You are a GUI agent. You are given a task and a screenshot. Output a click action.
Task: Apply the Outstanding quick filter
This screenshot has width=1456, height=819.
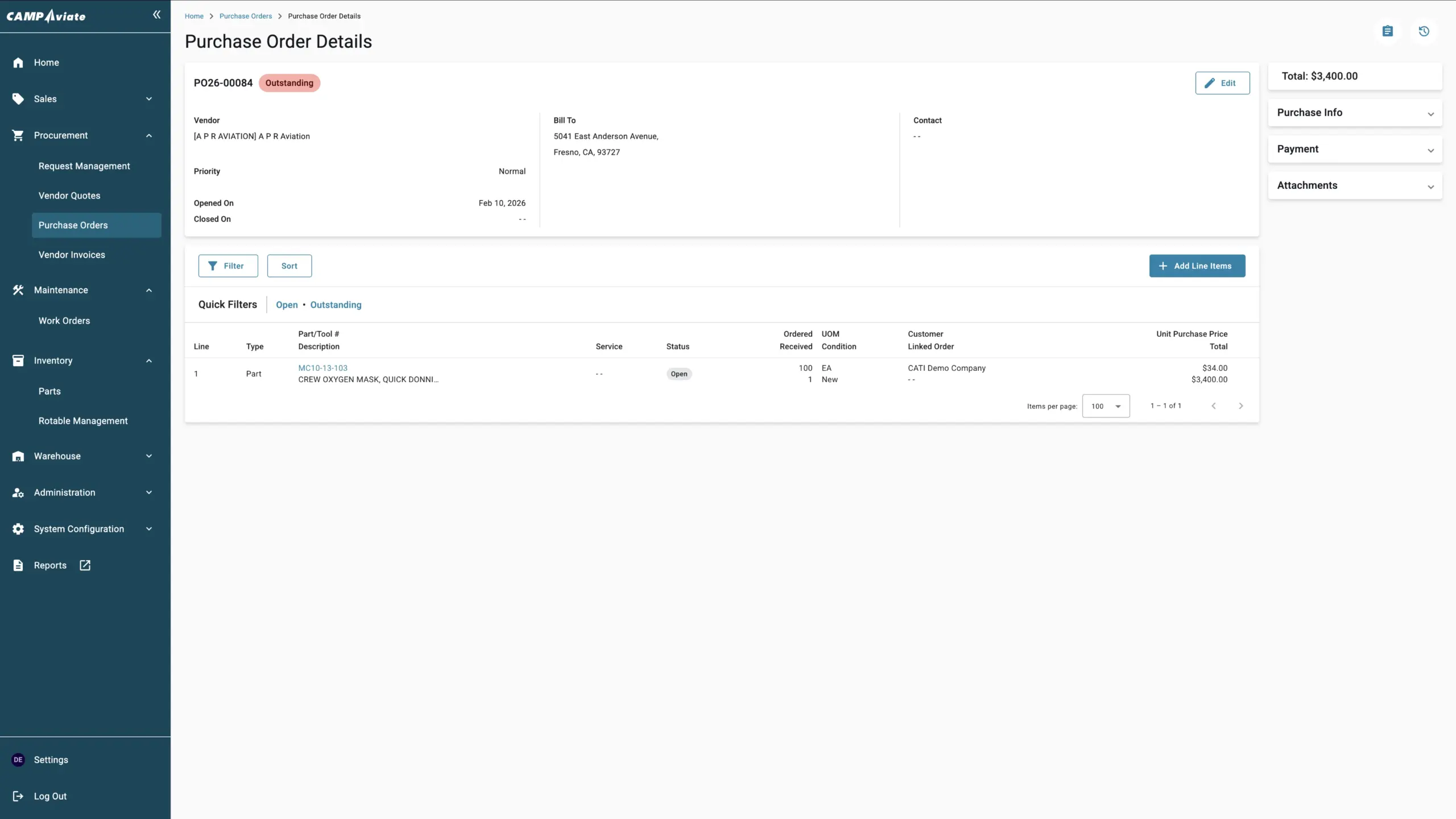click(x=336, y=305)
